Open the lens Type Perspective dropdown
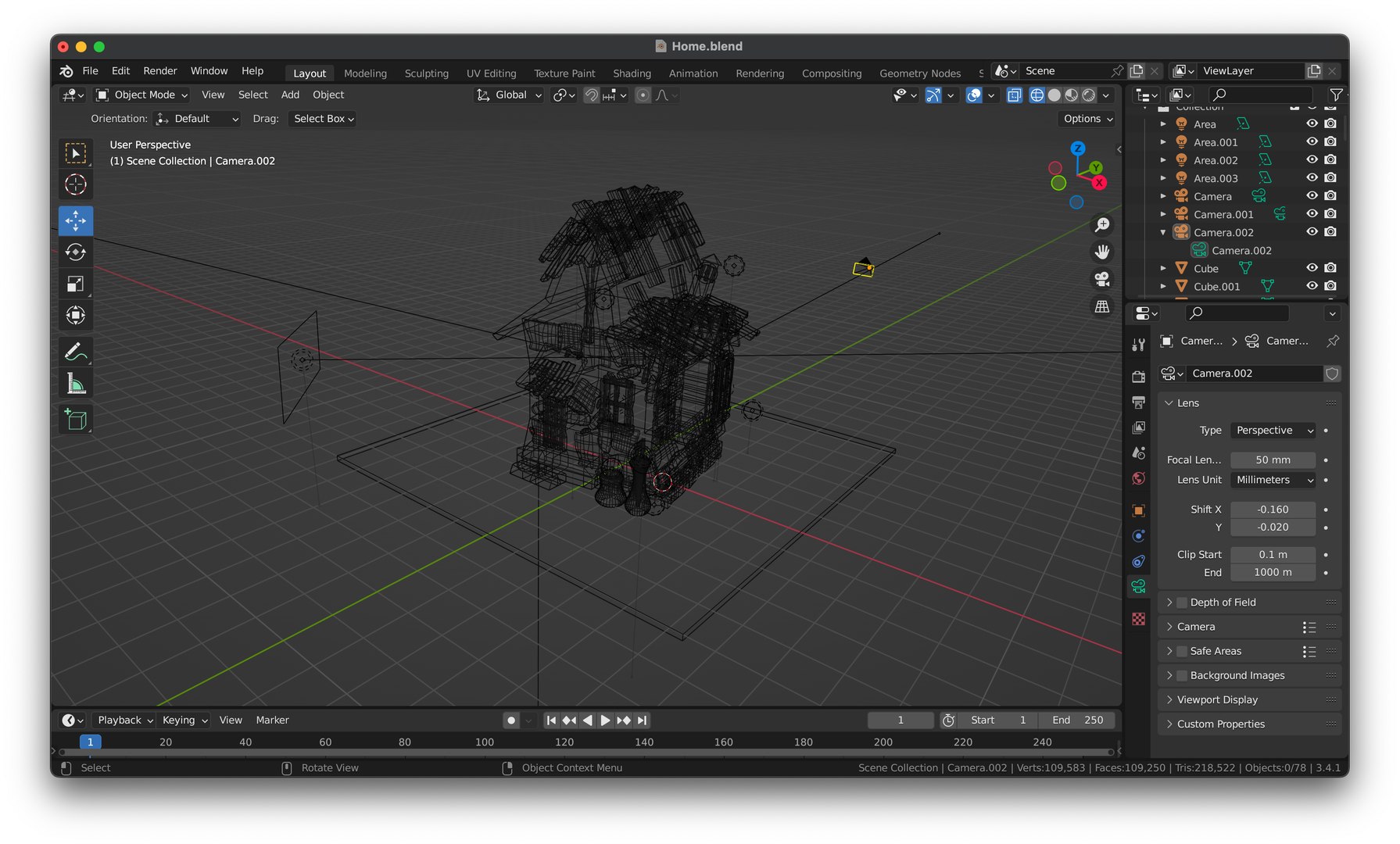 [1273, 431]
